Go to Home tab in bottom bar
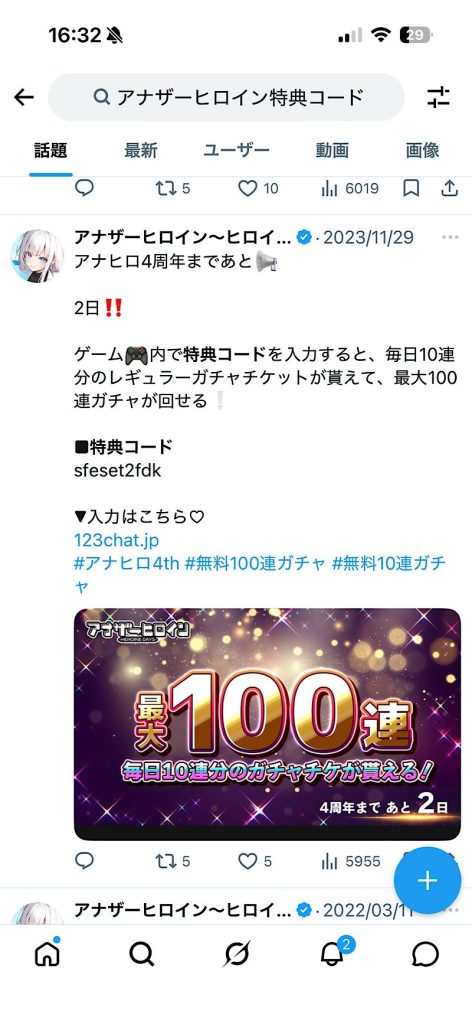 coord(47,954)
